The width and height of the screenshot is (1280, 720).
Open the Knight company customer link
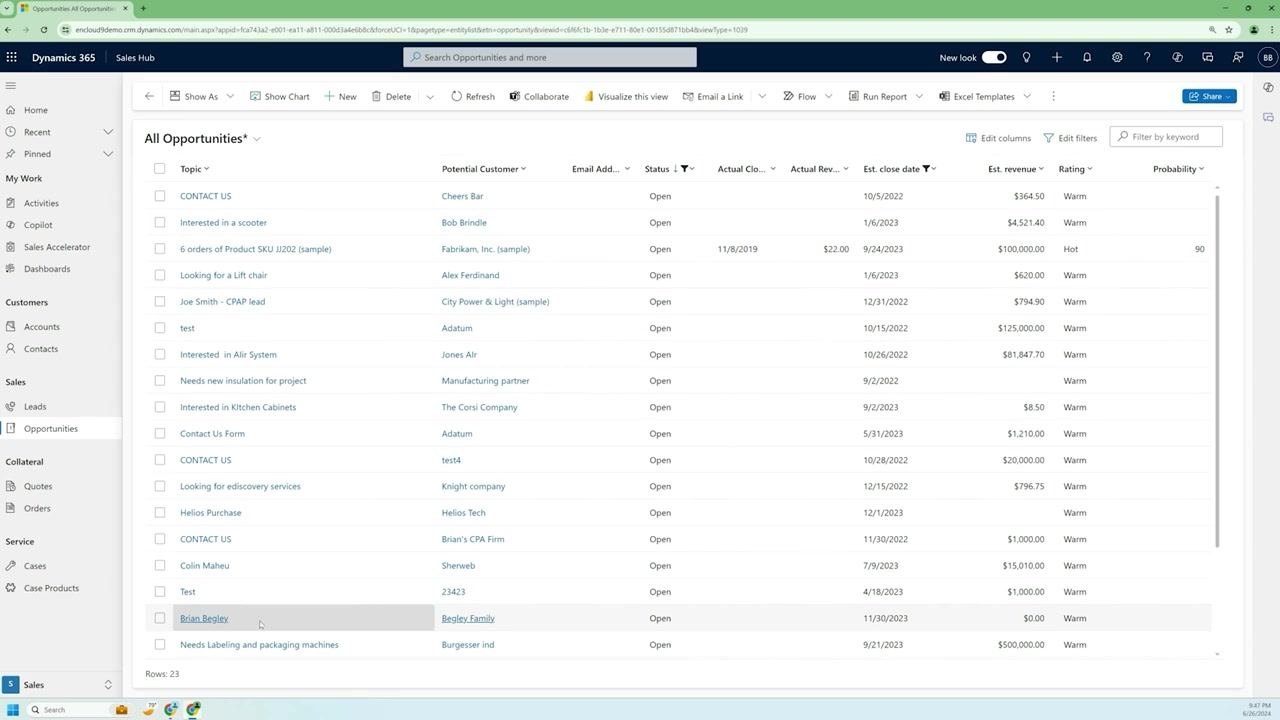click(x=473, y=486)
